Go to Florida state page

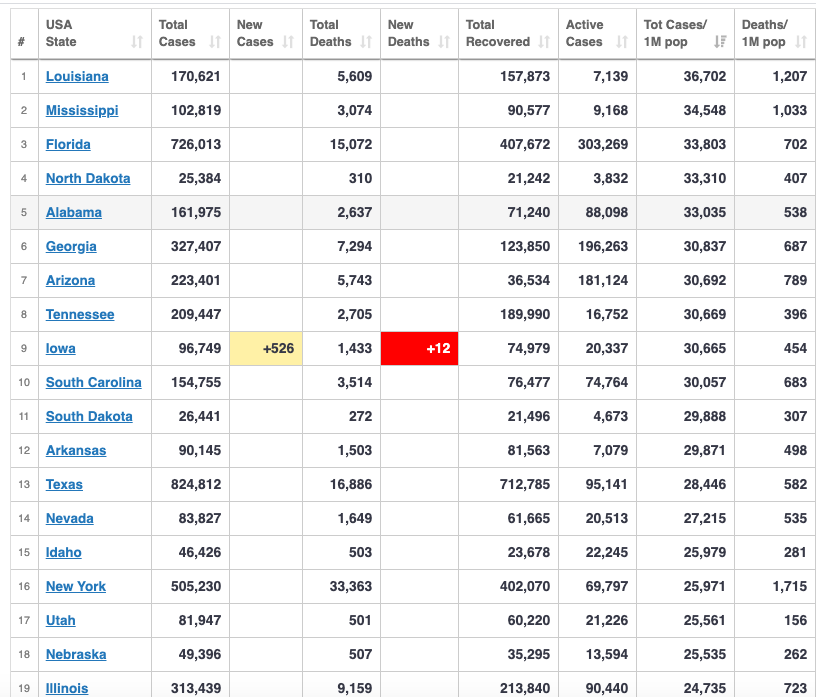[68, 144]
